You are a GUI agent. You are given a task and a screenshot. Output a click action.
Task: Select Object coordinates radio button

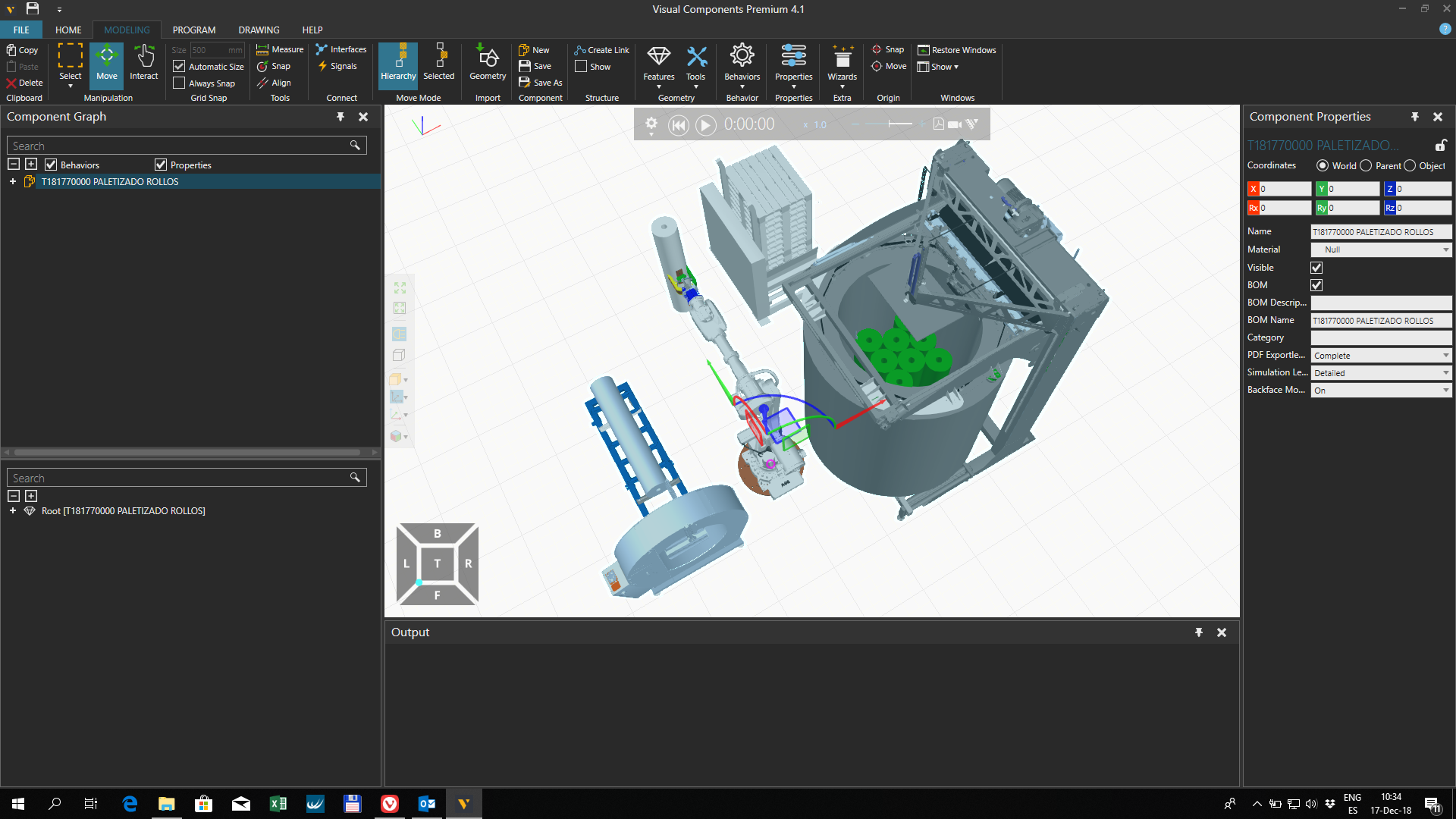tap(1410, 165)
